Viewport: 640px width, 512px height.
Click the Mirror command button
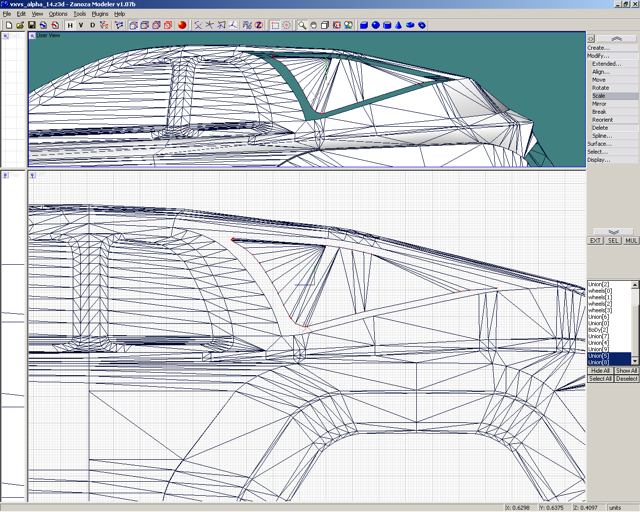point(599,104)
